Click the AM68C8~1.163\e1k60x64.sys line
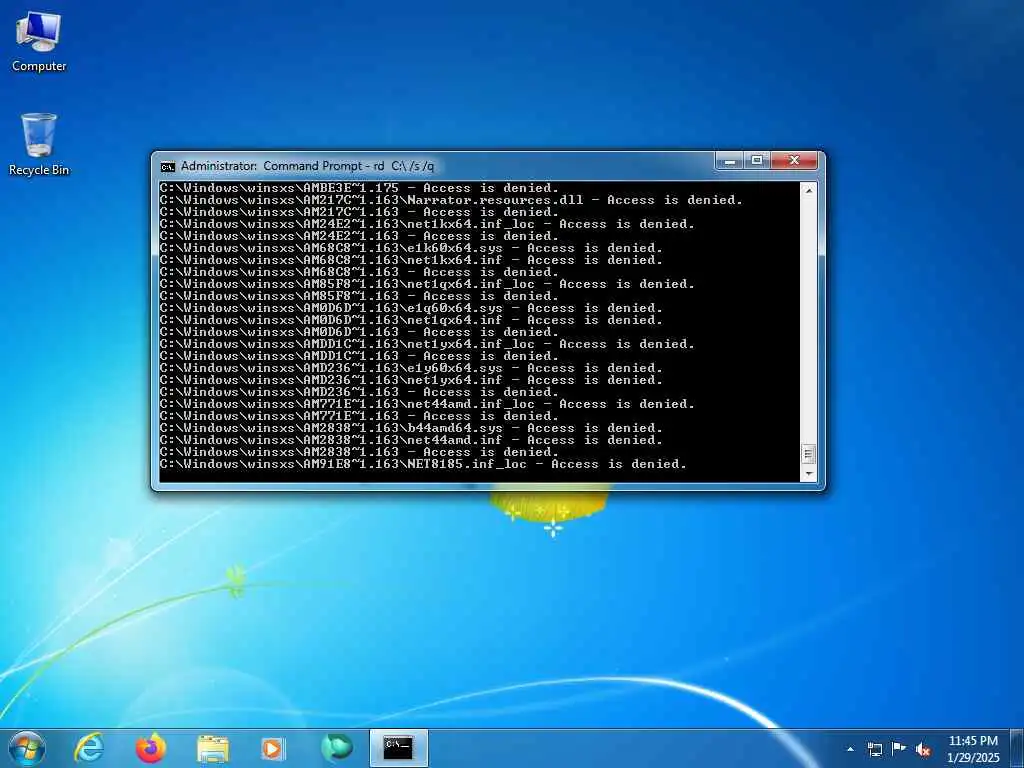 pyautogui.click(x=411, y=248)
